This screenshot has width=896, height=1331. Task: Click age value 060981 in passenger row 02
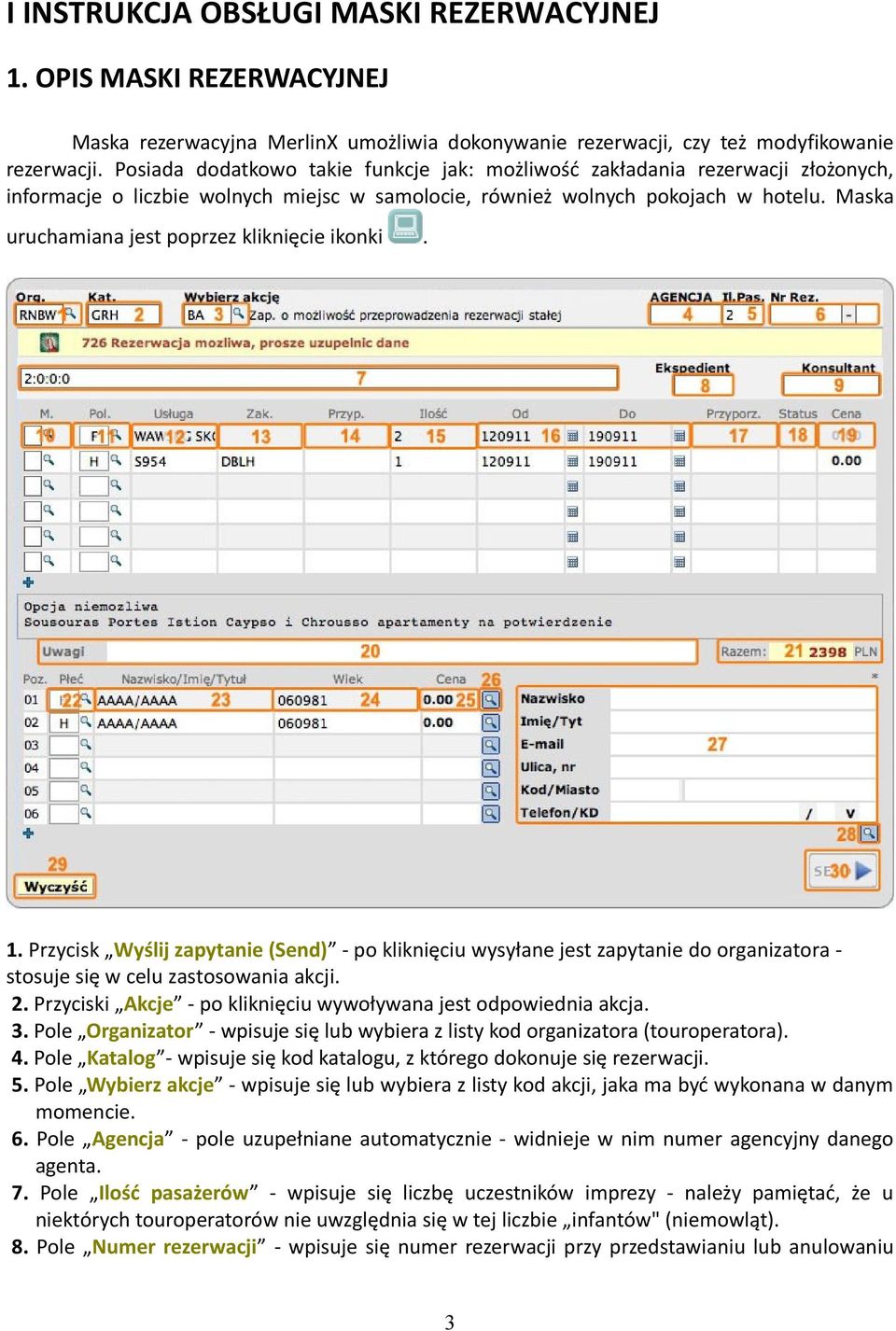coord(302,722)
